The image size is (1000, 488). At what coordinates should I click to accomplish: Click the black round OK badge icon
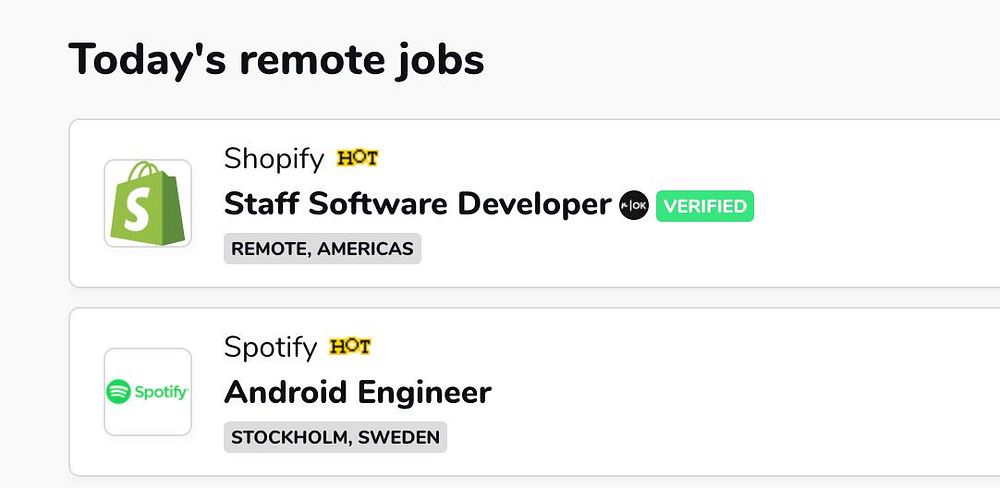(634, 205)
